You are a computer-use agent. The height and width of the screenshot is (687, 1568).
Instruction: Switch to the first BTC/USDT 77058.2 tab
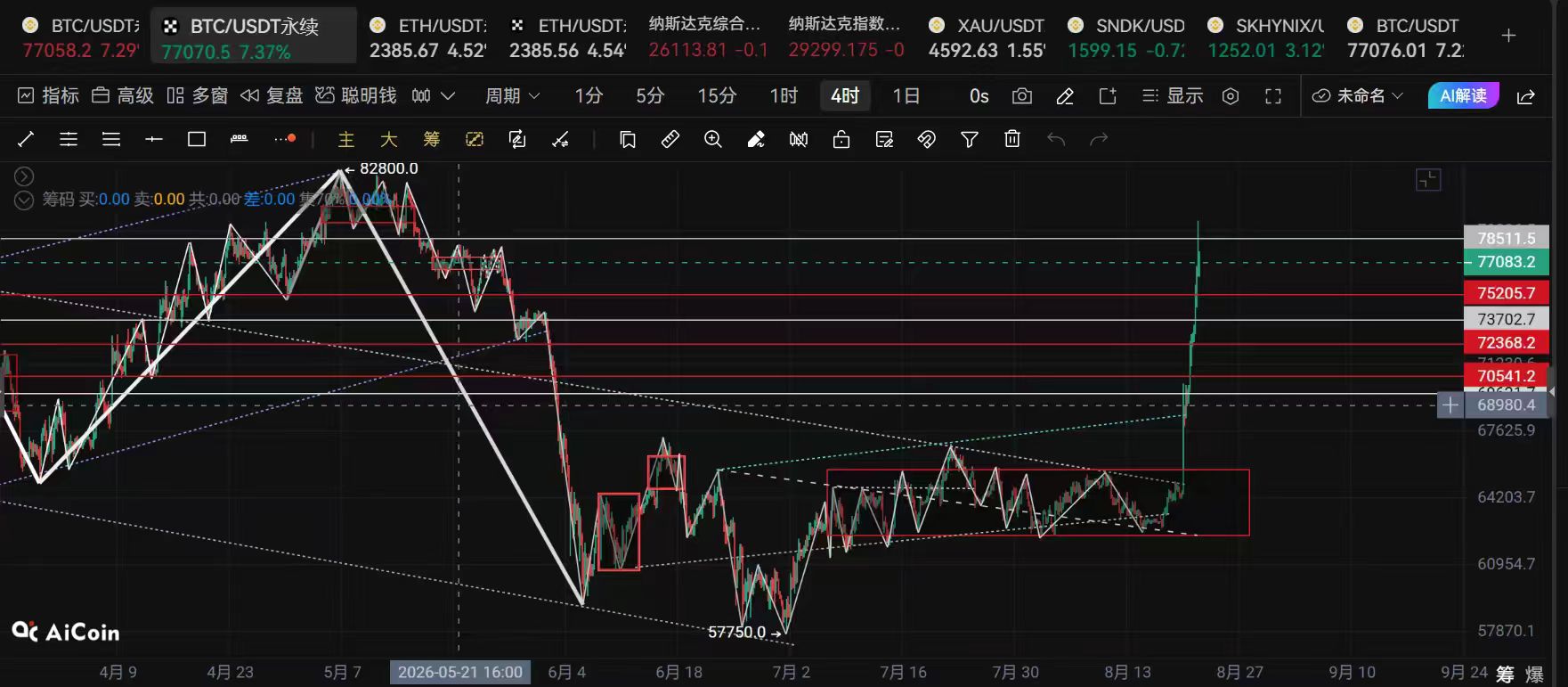[x=80, y=37]
